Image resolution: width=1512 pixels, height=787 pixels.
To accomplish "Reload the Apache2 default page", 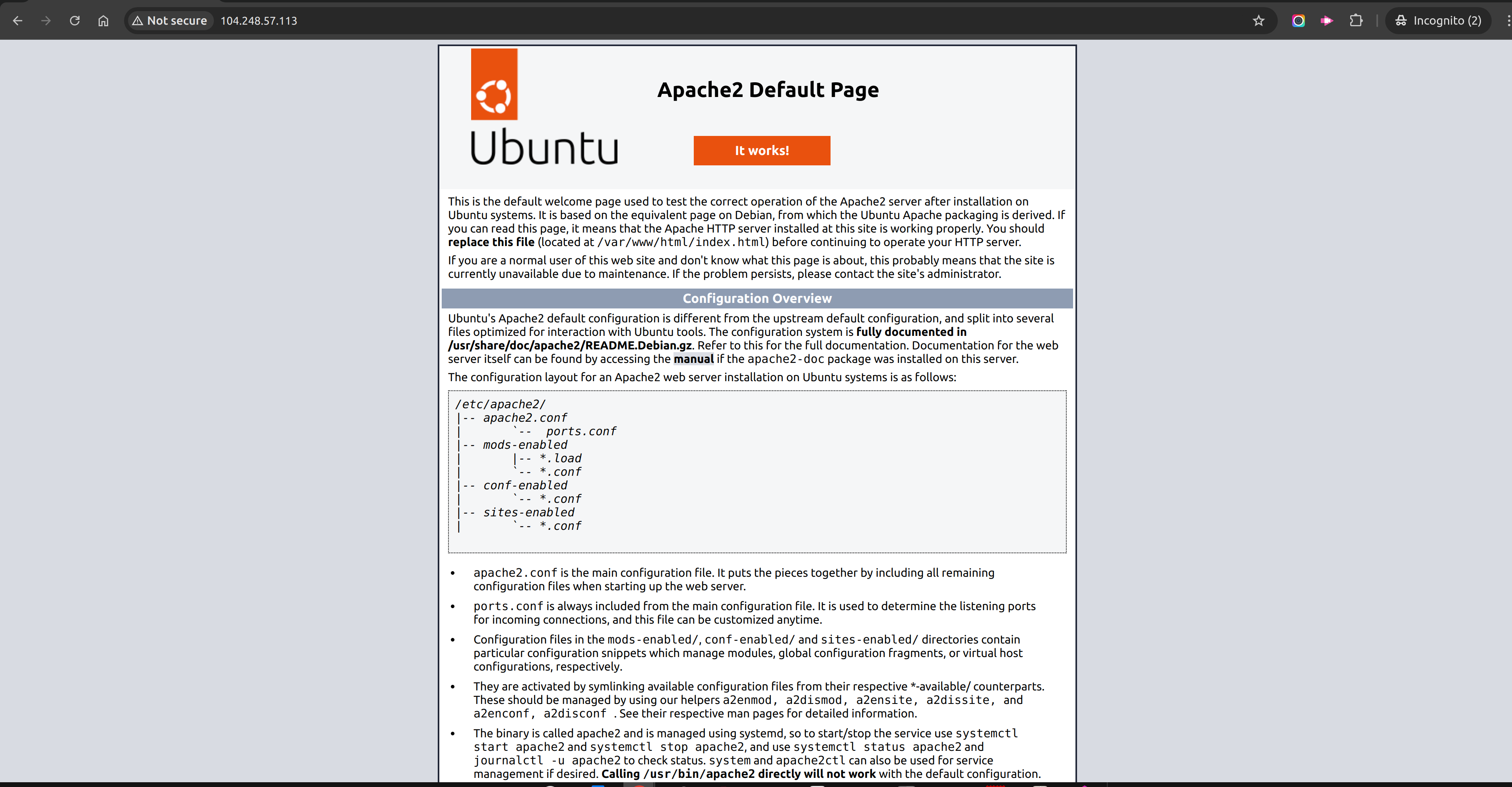I will coord(74,21).
